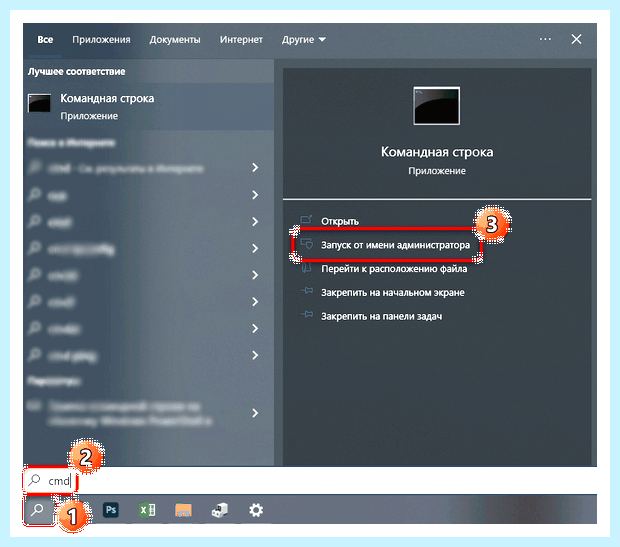Click the Открыть window icon
Screen dimensions: 620x547
[306, 220]
